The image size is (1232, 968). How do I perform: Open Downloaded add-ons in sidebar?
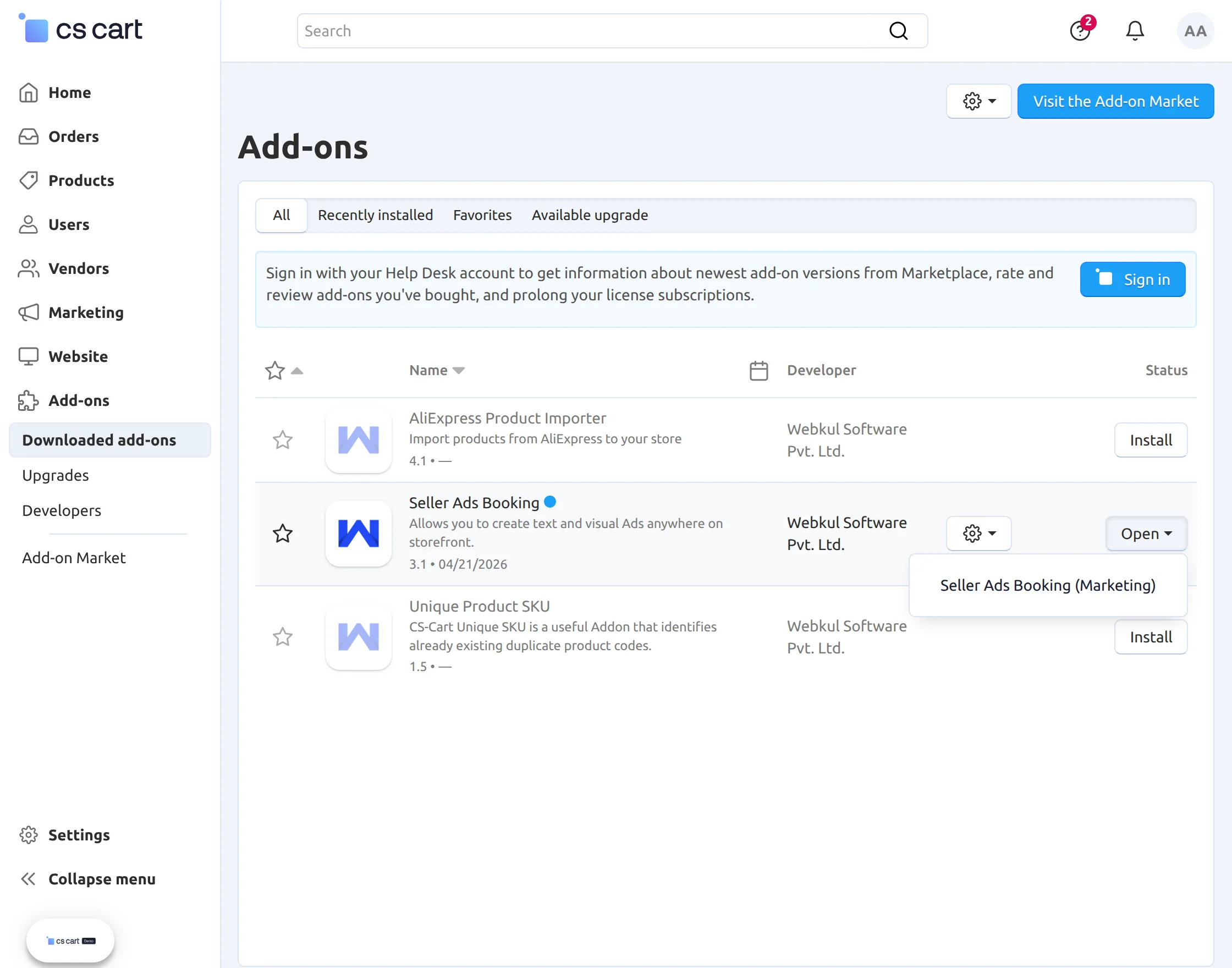pos(110,440)
